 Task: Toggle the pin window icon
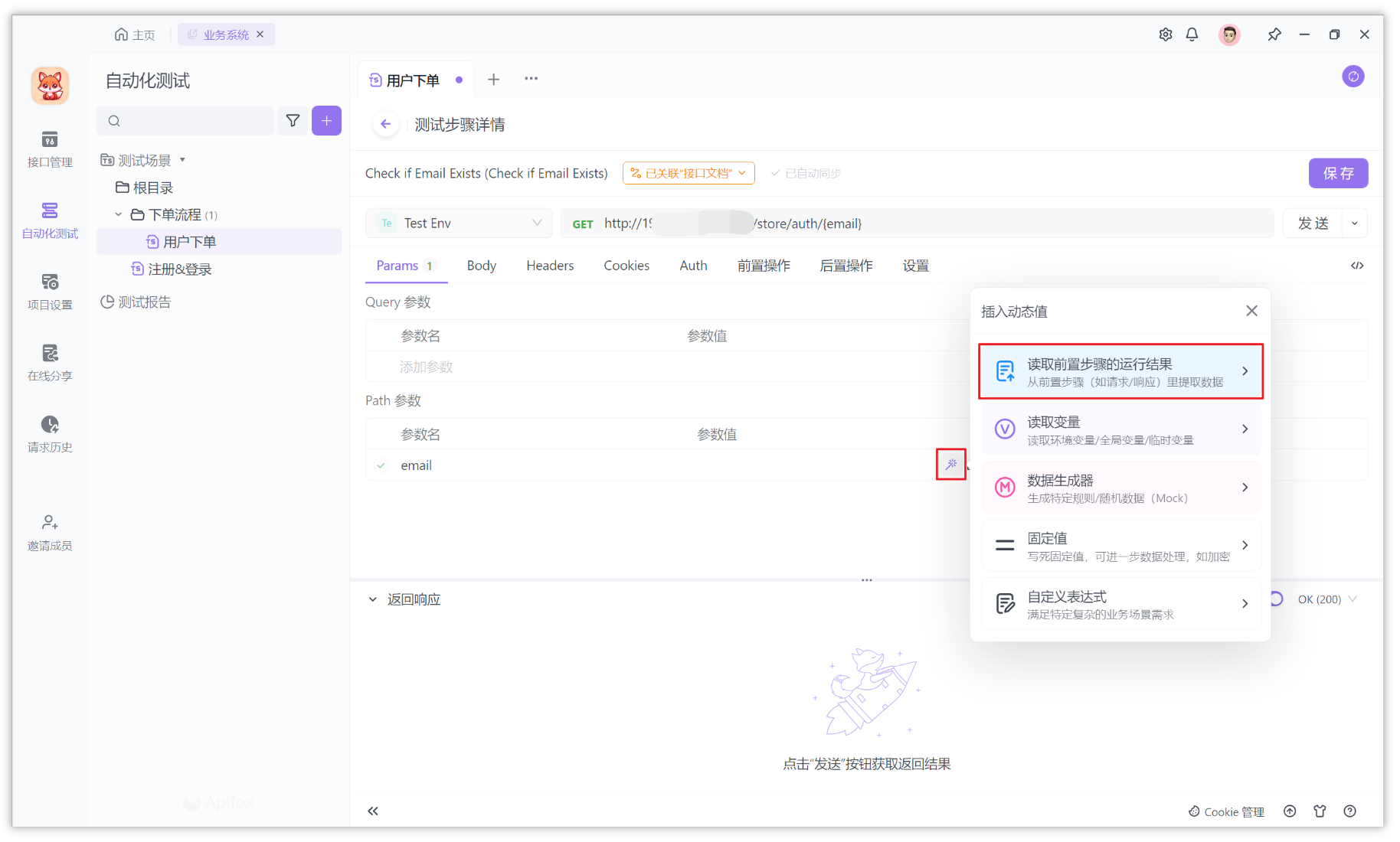(x=1274, y=34)
